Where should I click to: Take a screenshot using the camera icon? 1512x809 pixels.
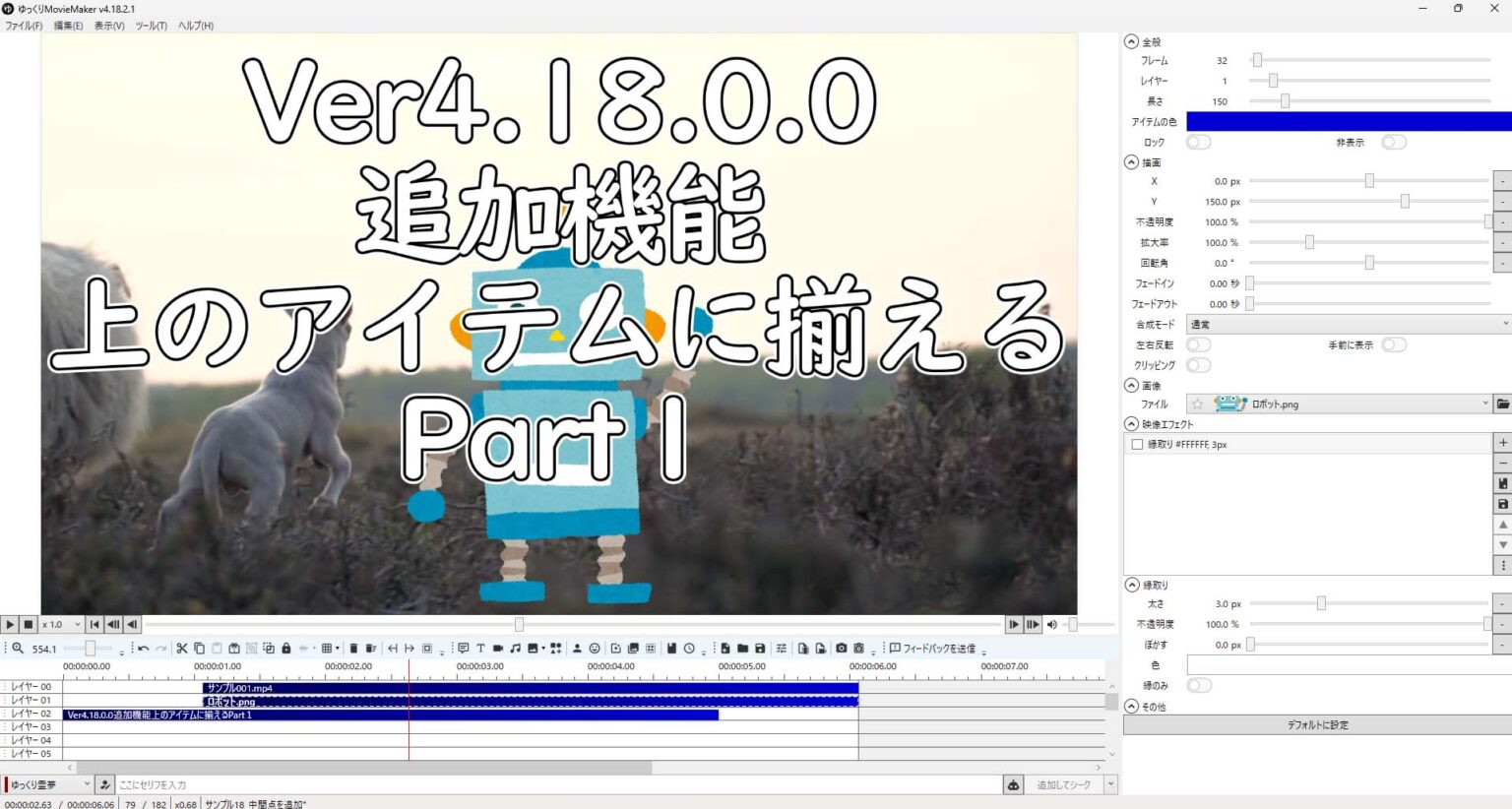click(841, 649)
